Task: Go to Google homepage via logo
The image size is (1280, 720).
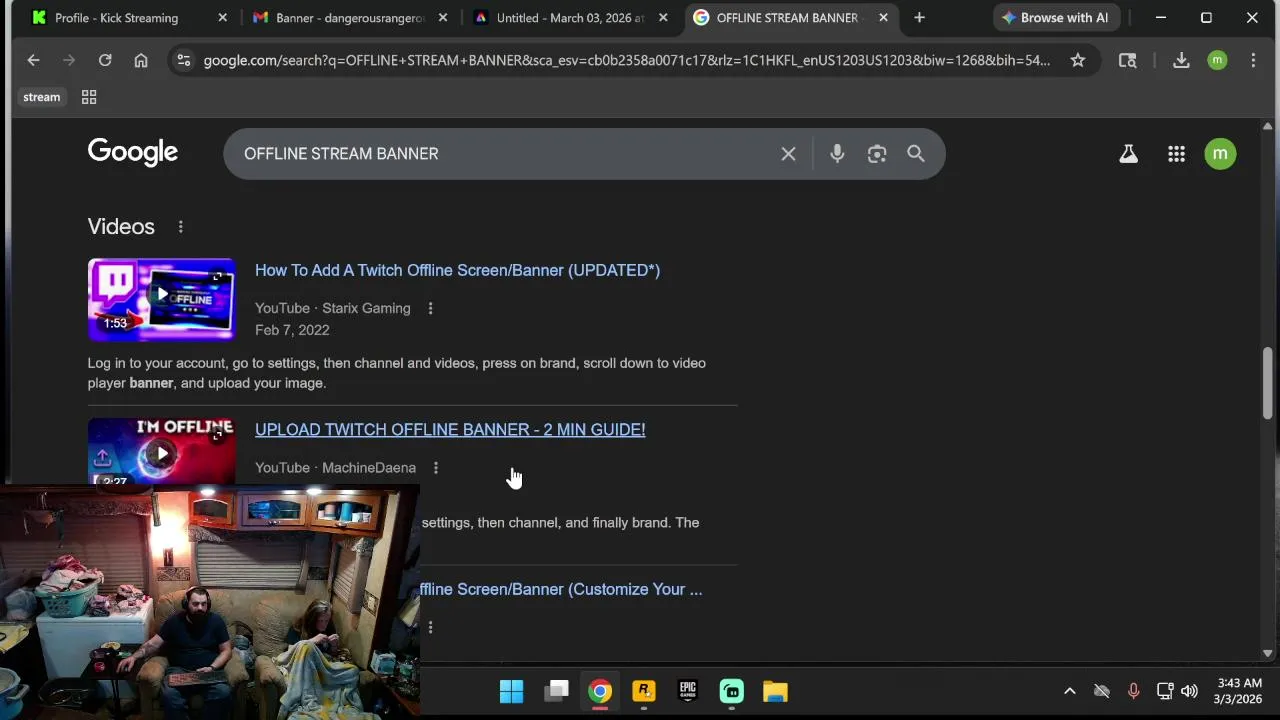Action: [133, 152]
